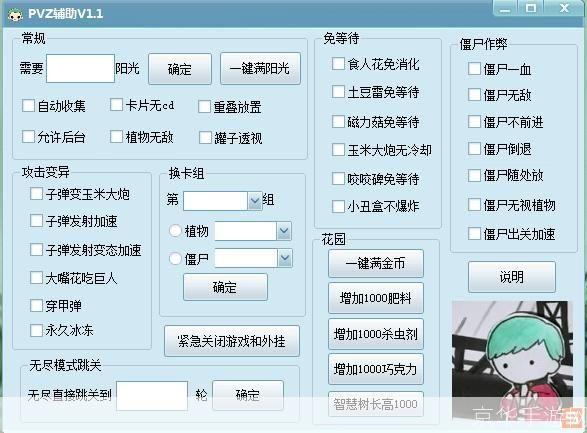Image resolution: width=587 pixels, height=433 pixels.
Task: Click the 一键满金币 button
Action: (376, 263)
